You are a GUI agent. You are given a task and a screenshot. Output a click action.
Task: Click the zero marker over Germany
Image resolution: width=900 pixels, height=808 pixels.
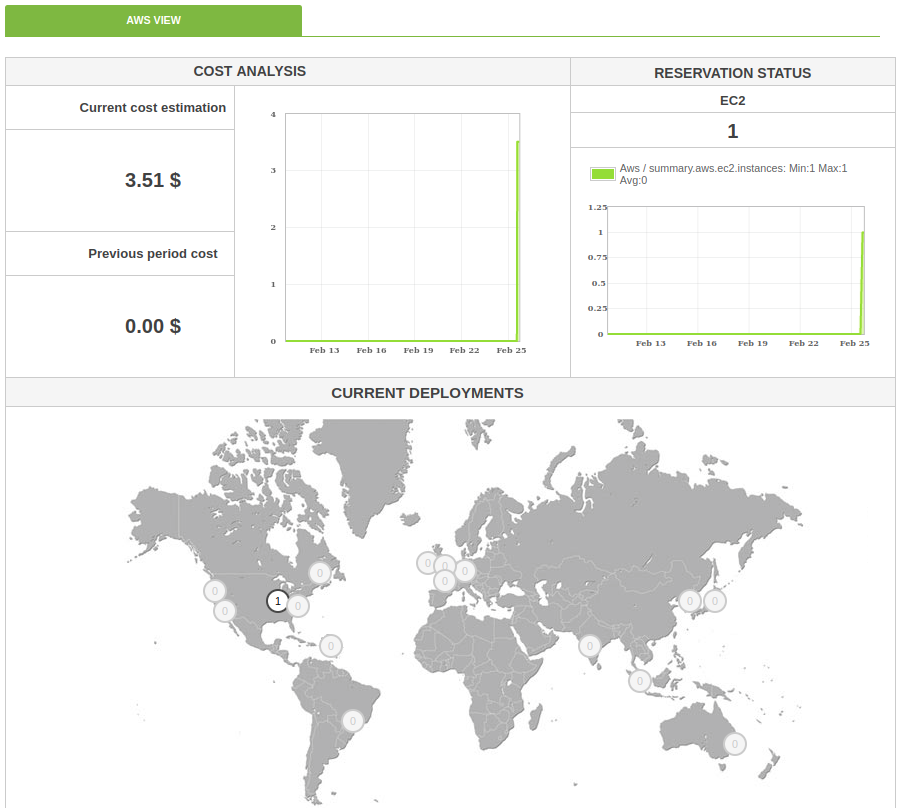click(x=465, y=571)
